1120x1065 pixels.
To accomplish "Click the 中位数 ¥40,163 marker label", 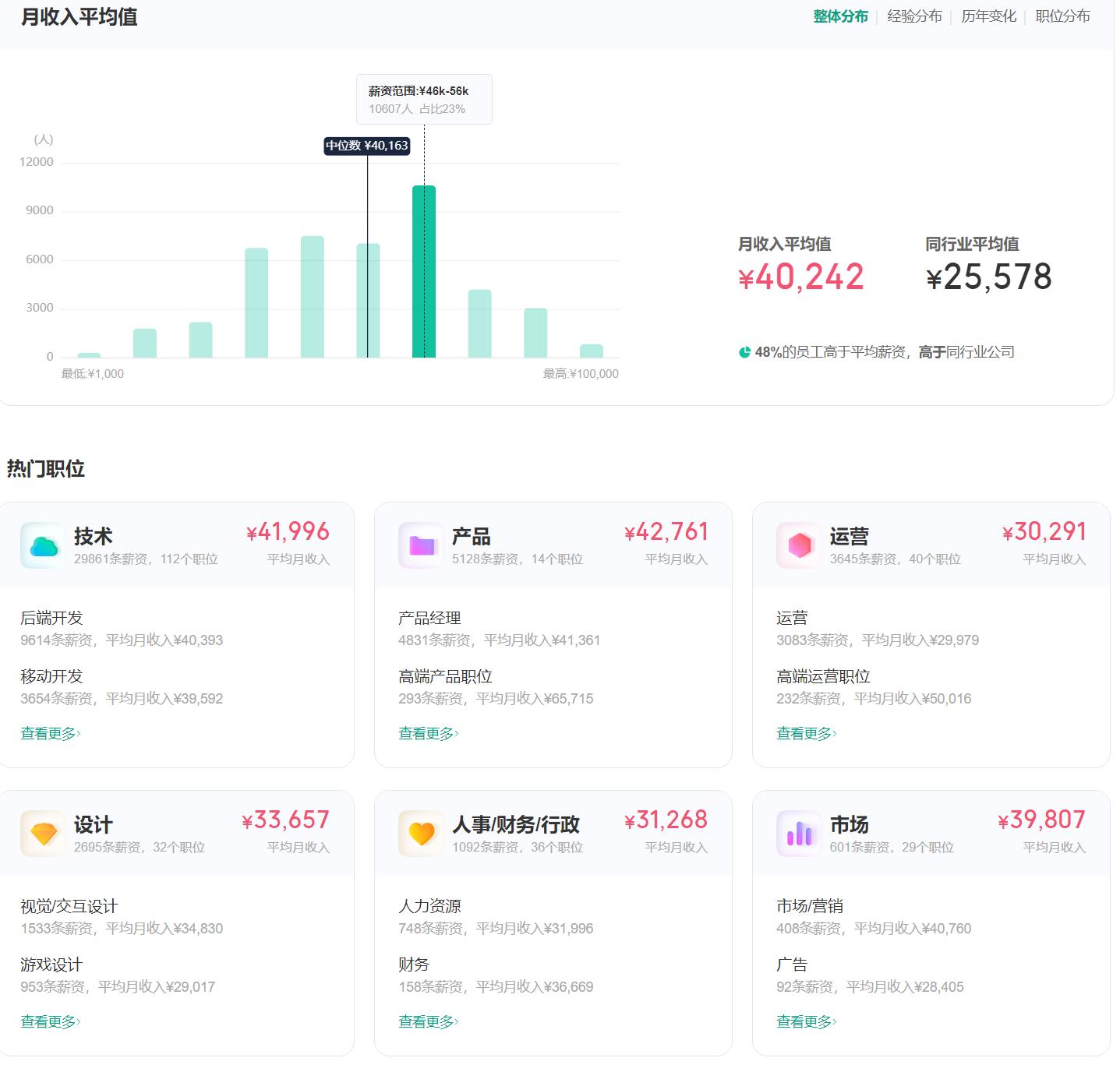I will coord(367,146).
